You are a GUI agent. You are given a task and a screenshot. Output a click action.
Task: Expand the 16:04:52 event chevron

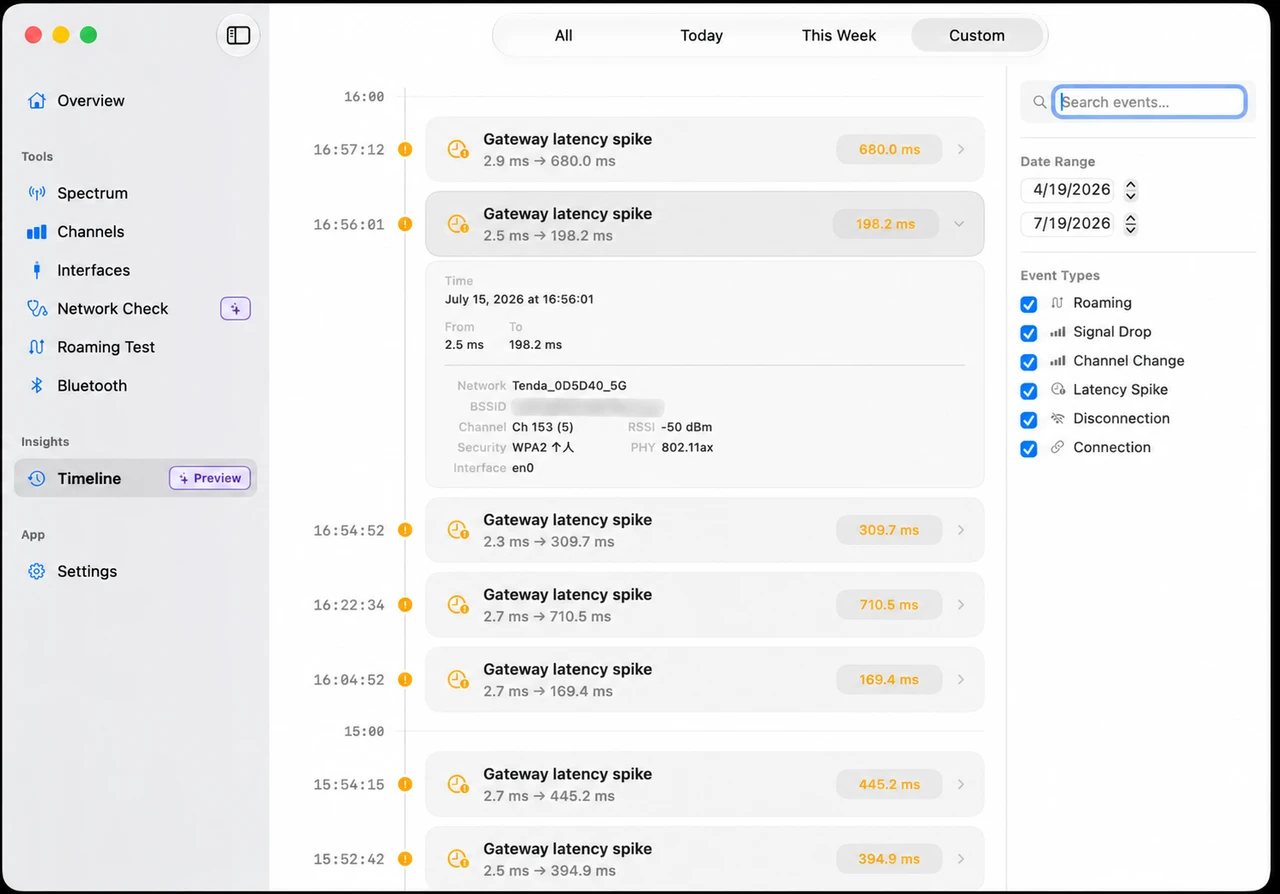961,680
